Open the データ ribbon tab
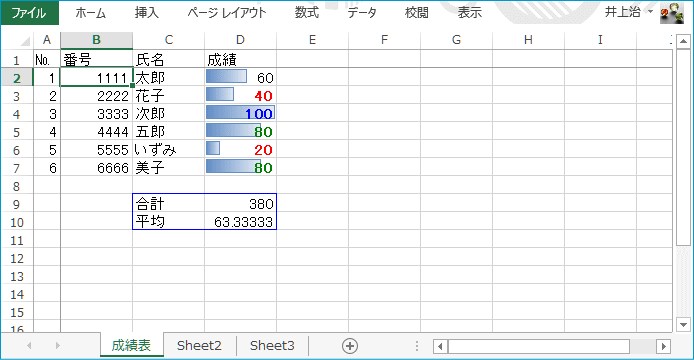This screenshot has width=694, height=360. pos(362,13)
